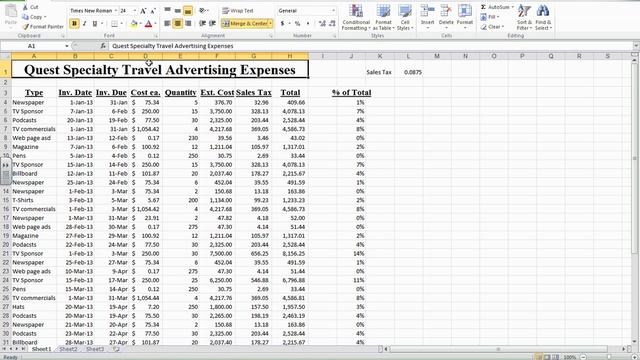Switch to the Sheet3 tab
Viewport: 640px width, 360px height.
click(95, 349)
